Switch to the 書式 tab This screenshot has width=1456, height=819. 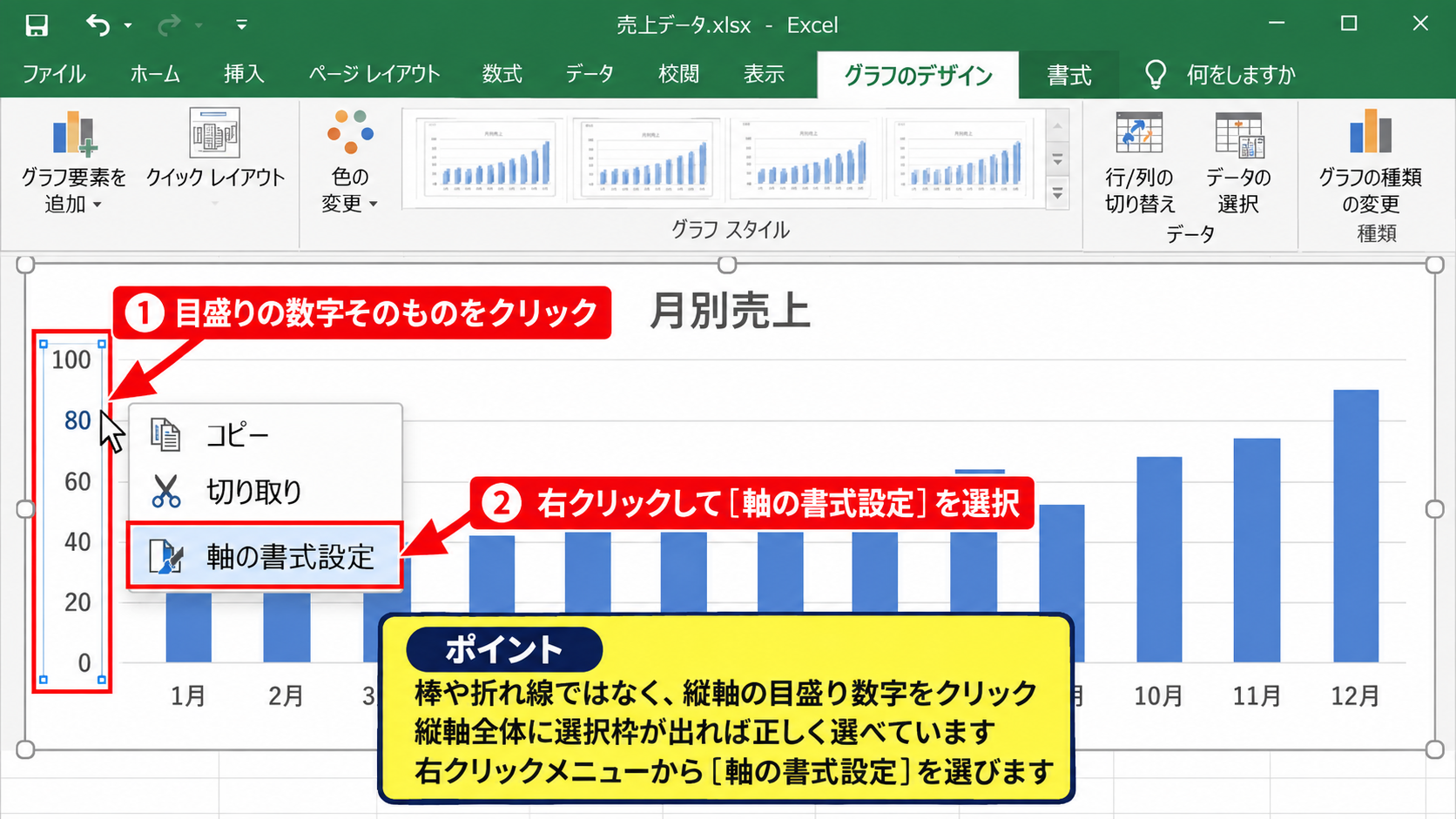click(x=1069, y=76)
